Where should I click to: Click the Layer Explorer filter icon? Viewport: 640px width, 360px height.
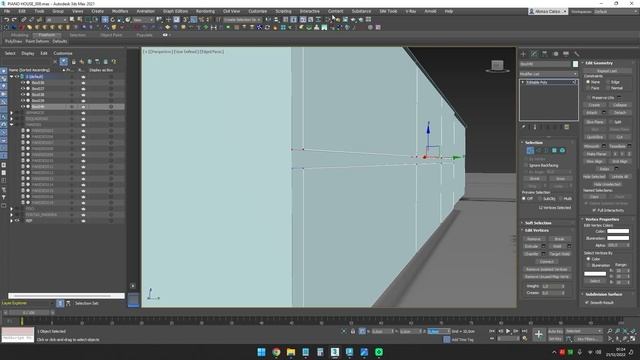pyautogui.click(x=64, y=62)
